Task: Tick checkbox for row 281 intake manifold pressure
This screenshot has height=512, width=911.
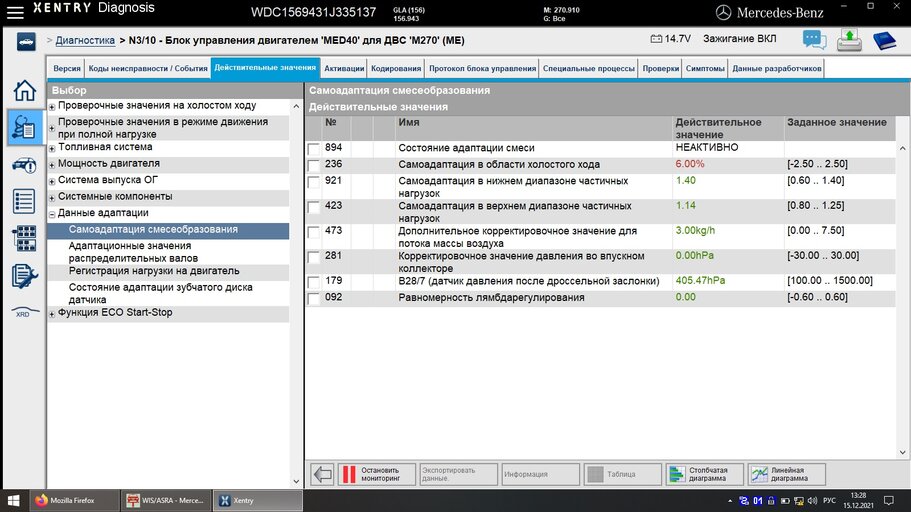Action: coord(314,257)
